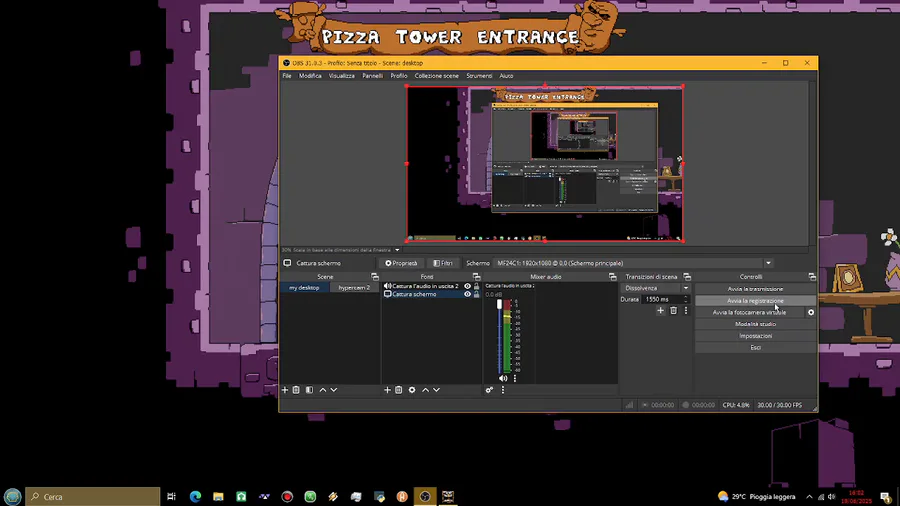
Task: Open the File menu
Action: click(287, 76)
